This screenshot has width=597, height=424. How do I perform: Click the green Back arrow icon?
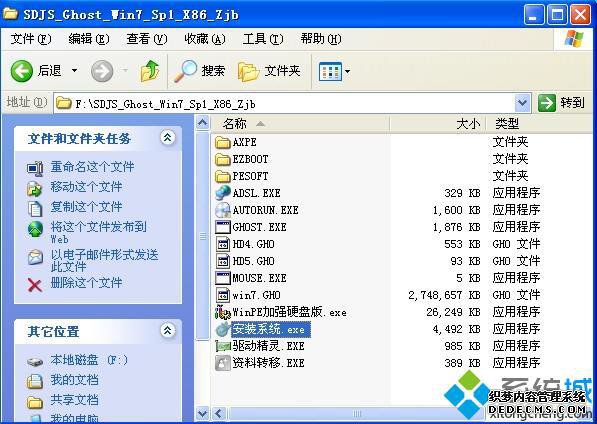[x=22, y=71]
